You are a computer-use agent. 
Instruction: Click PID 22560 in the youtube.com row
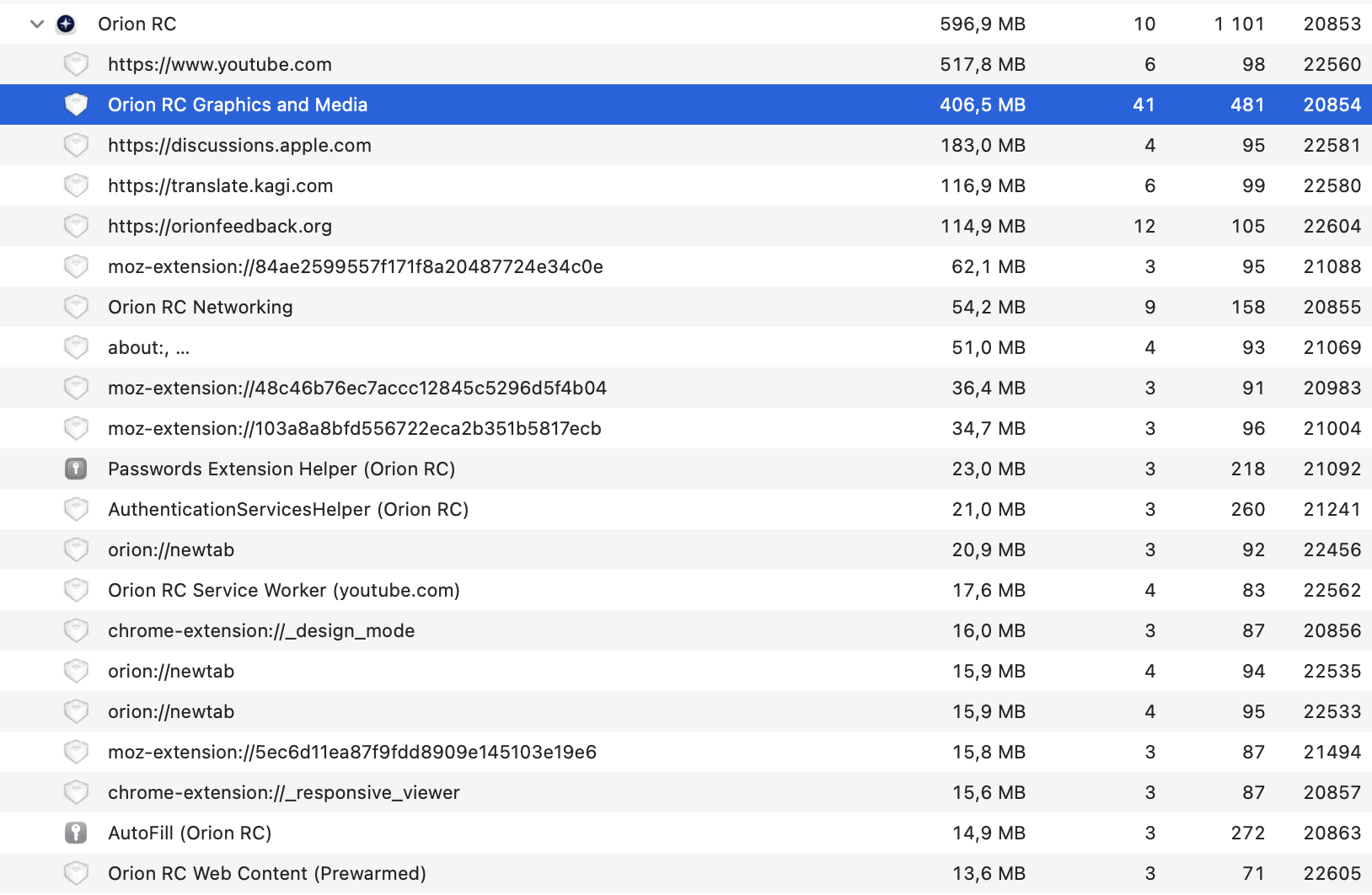pyautogui.click(x=1332, y=64)
